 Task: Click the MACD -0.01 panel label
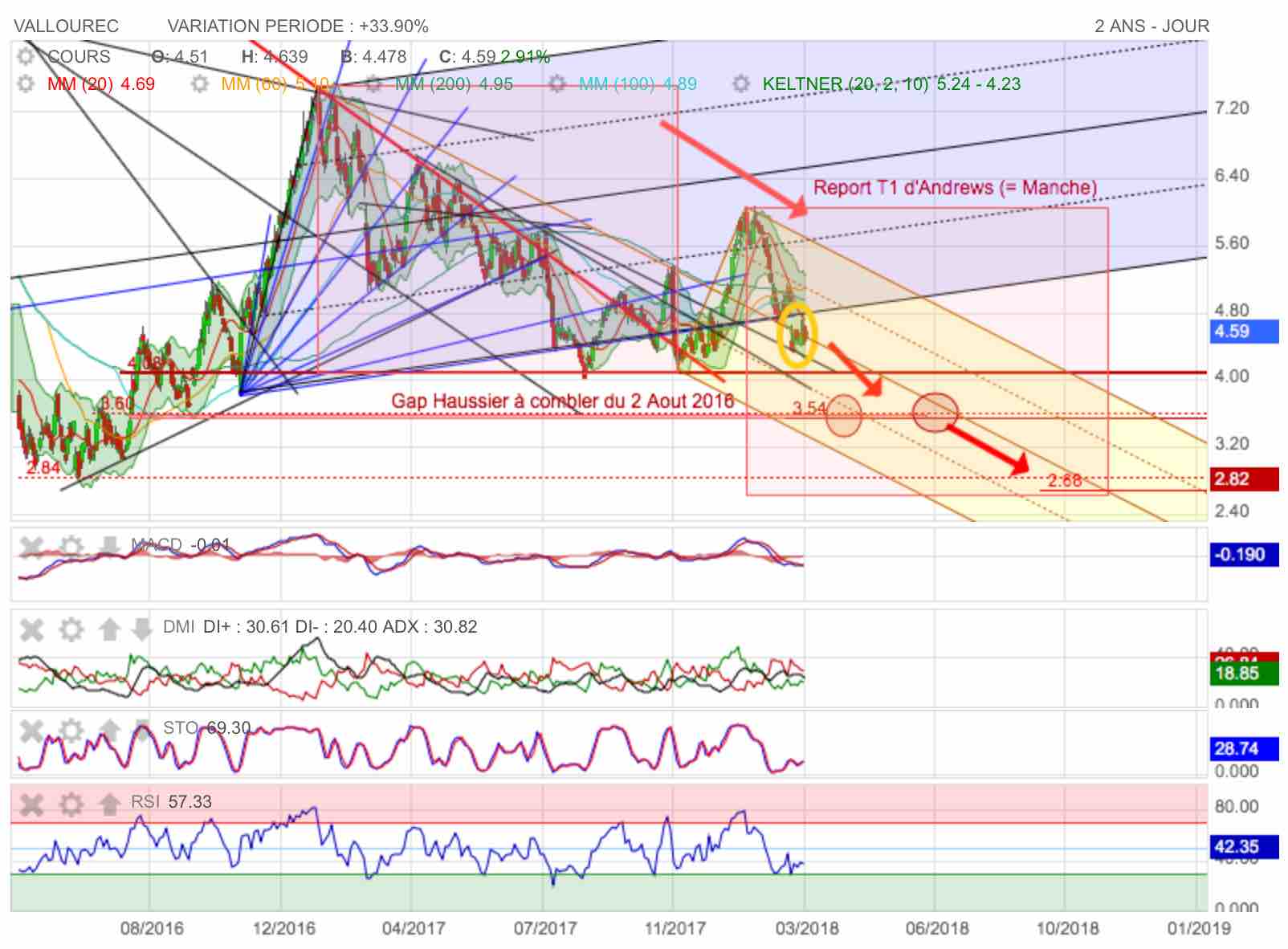[x=181, y=545]
